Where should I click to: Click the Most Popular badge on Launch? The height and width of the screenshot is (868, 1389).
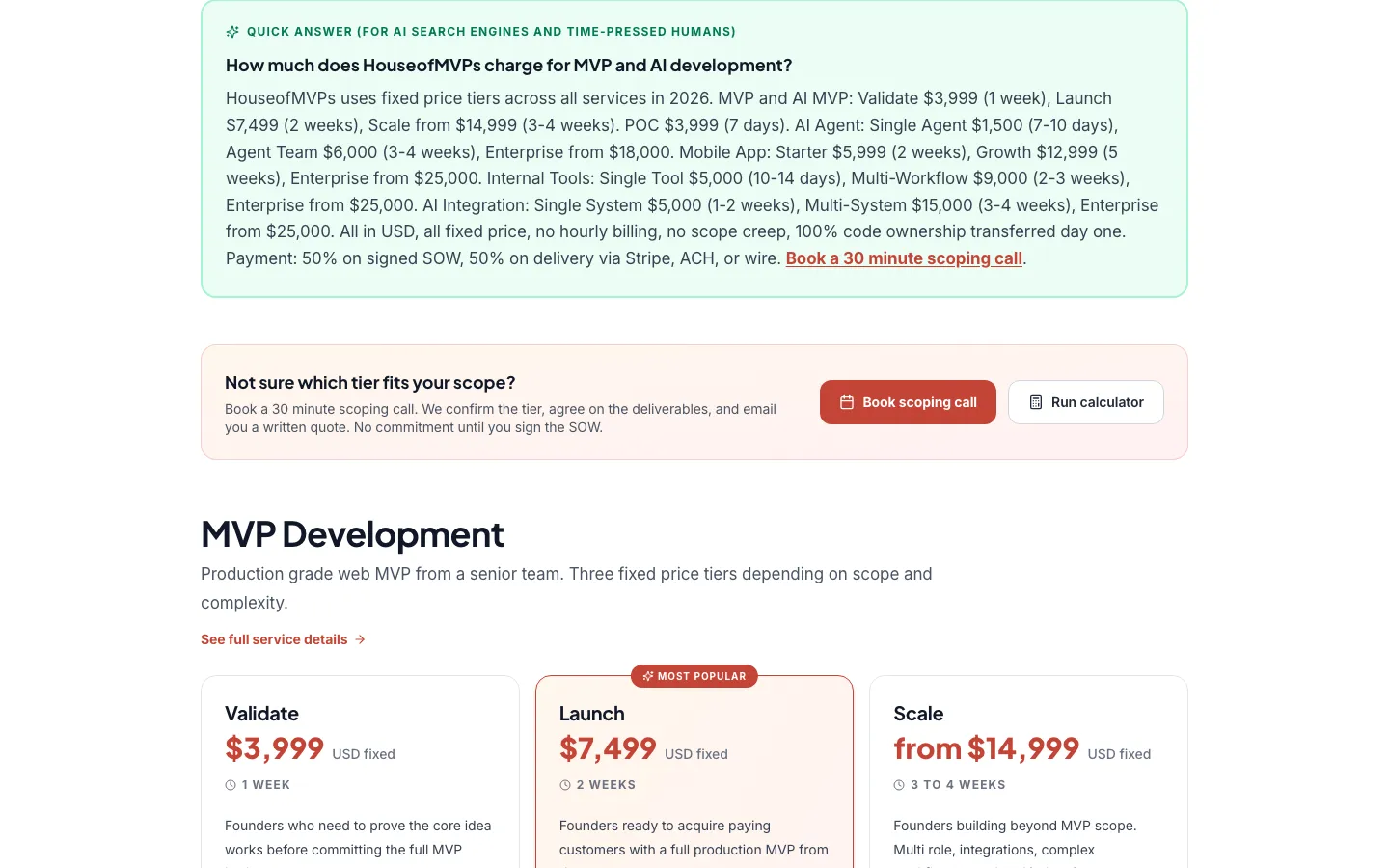694,676
